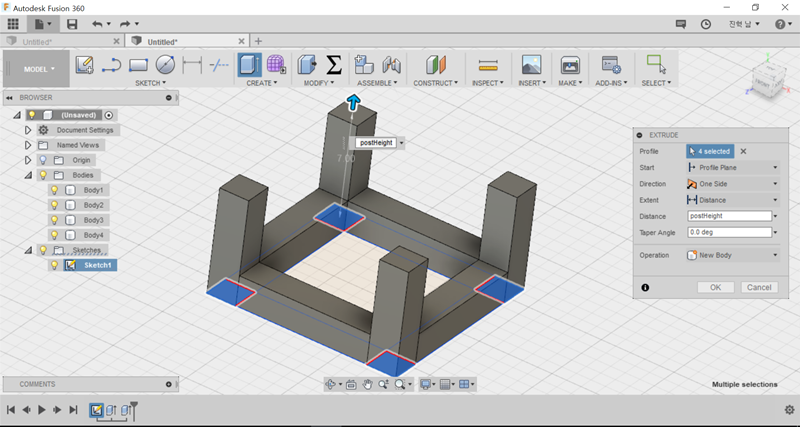The height and width of the screenshot is (427, 800).
Task: Clear the profile selection X
Action: coord(743,151)
